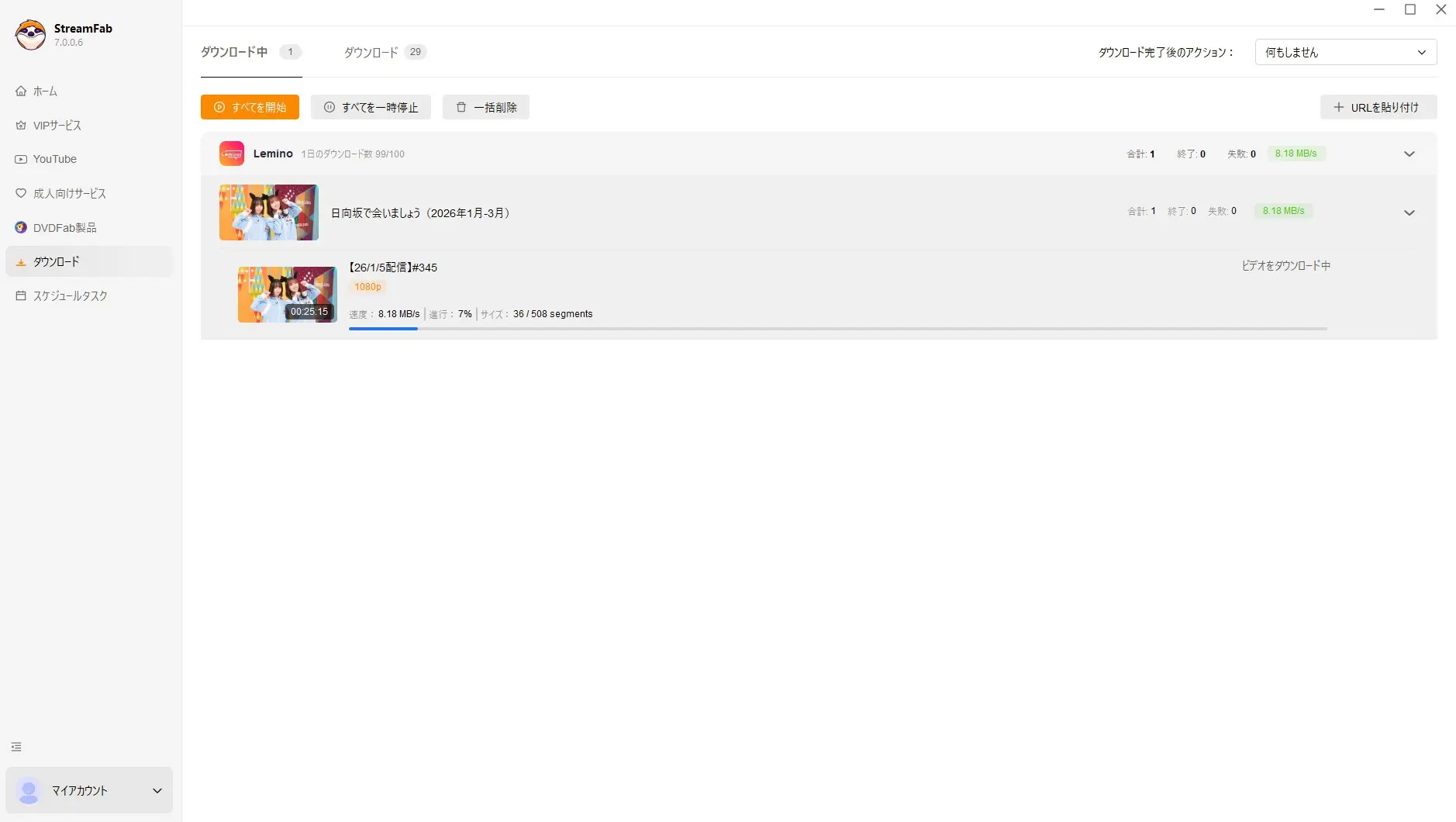The width and height of the screenshot is (1456, 822).
Task: Open VIPサービス in the sidebar
Action: 89,126
